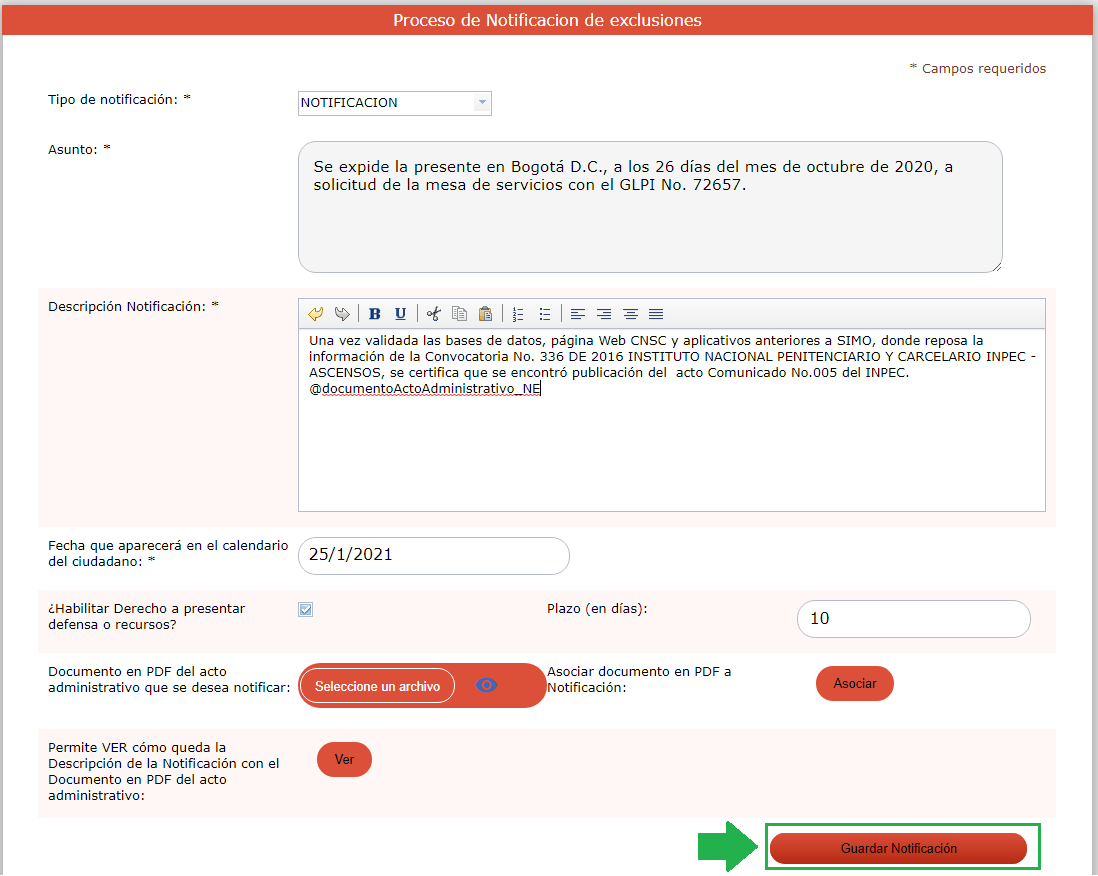Click the Paste clipboard icon
1098x876 pixels.
tap(485, 314)
